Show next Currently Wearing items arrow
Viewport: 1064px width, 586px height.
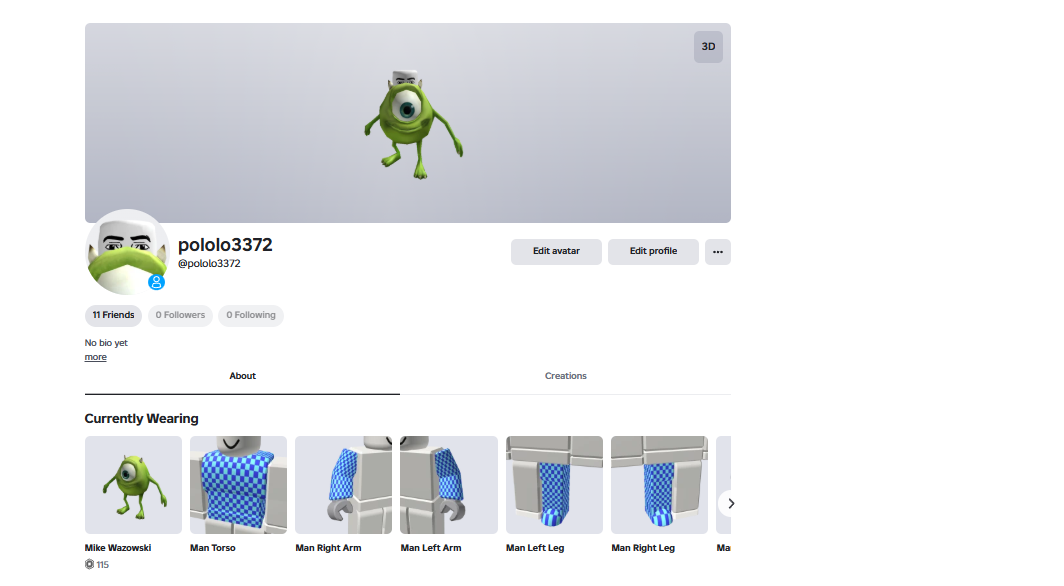click(x=730, y=503)
